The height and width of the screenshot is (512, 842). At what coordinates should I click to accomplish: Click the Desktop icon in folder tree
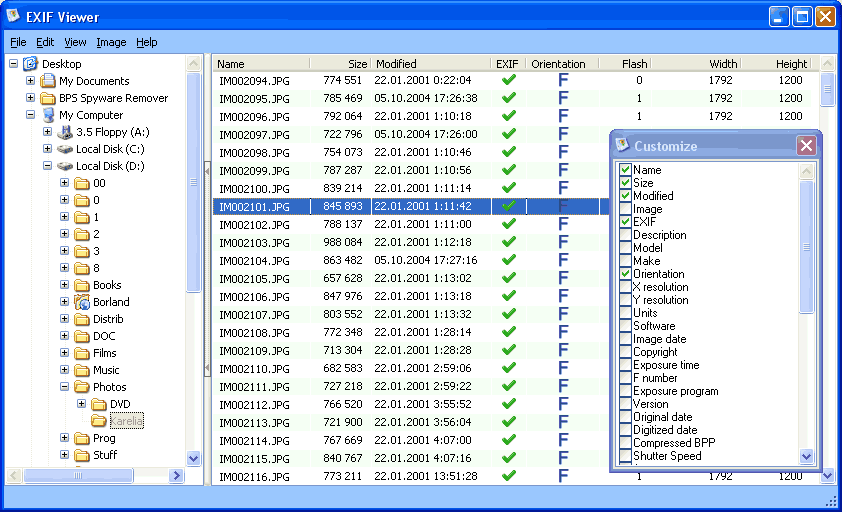pos(31,64)
